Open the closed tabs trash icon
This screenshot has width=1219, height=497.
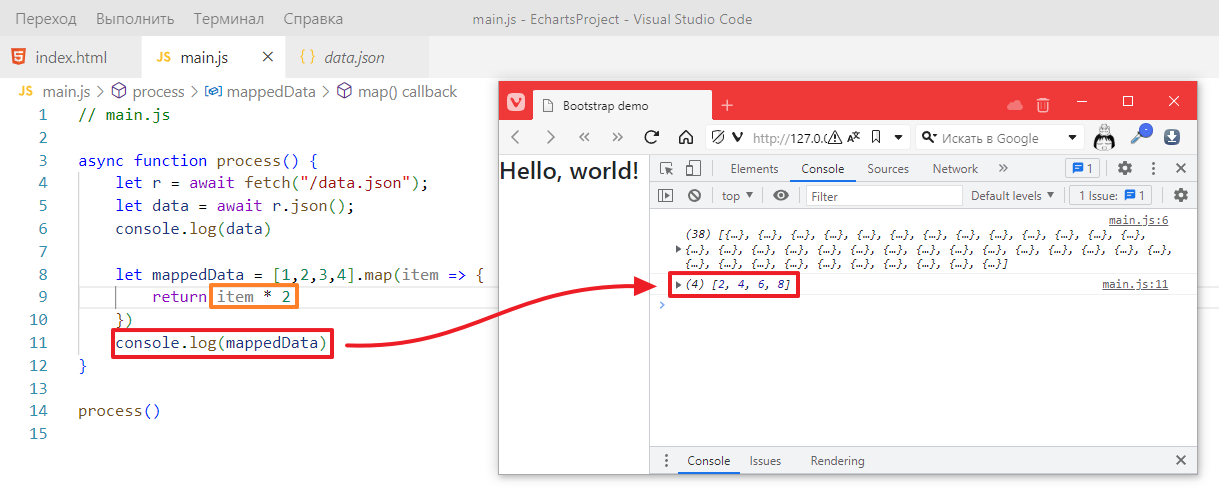click(1043, 104)
